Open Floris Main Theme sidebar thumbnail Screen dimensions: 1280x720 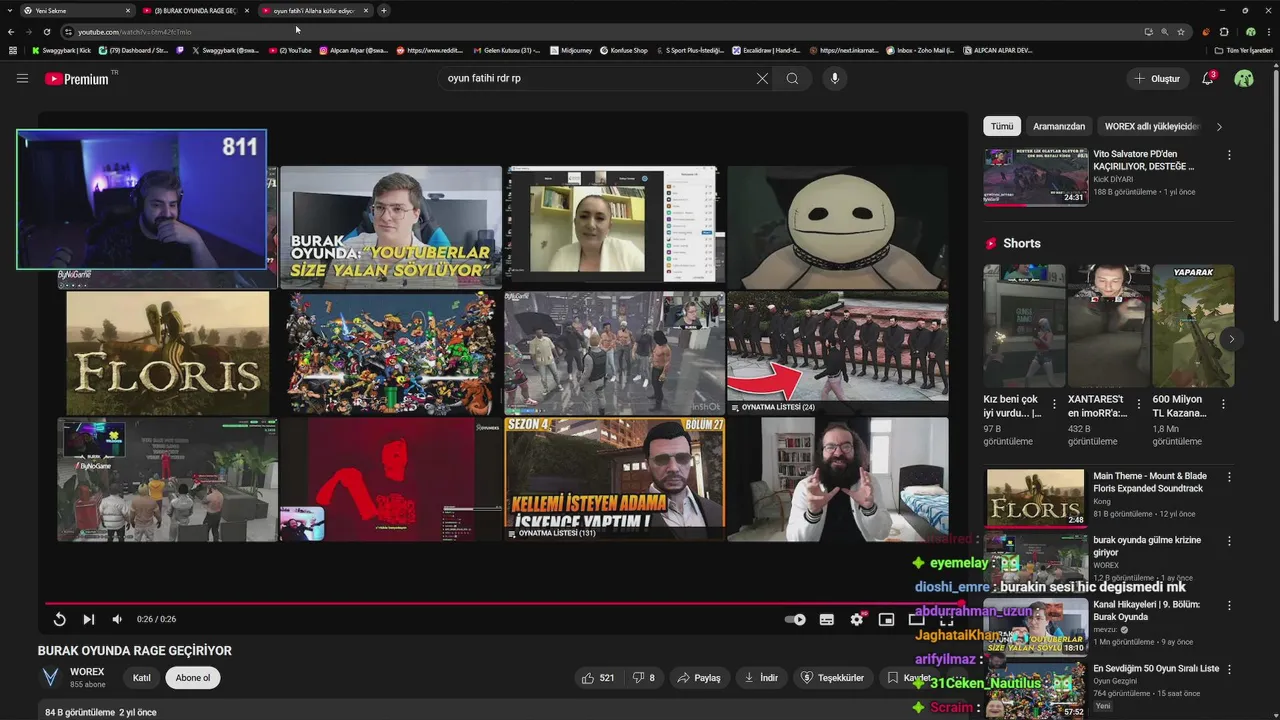(1035, 498)
